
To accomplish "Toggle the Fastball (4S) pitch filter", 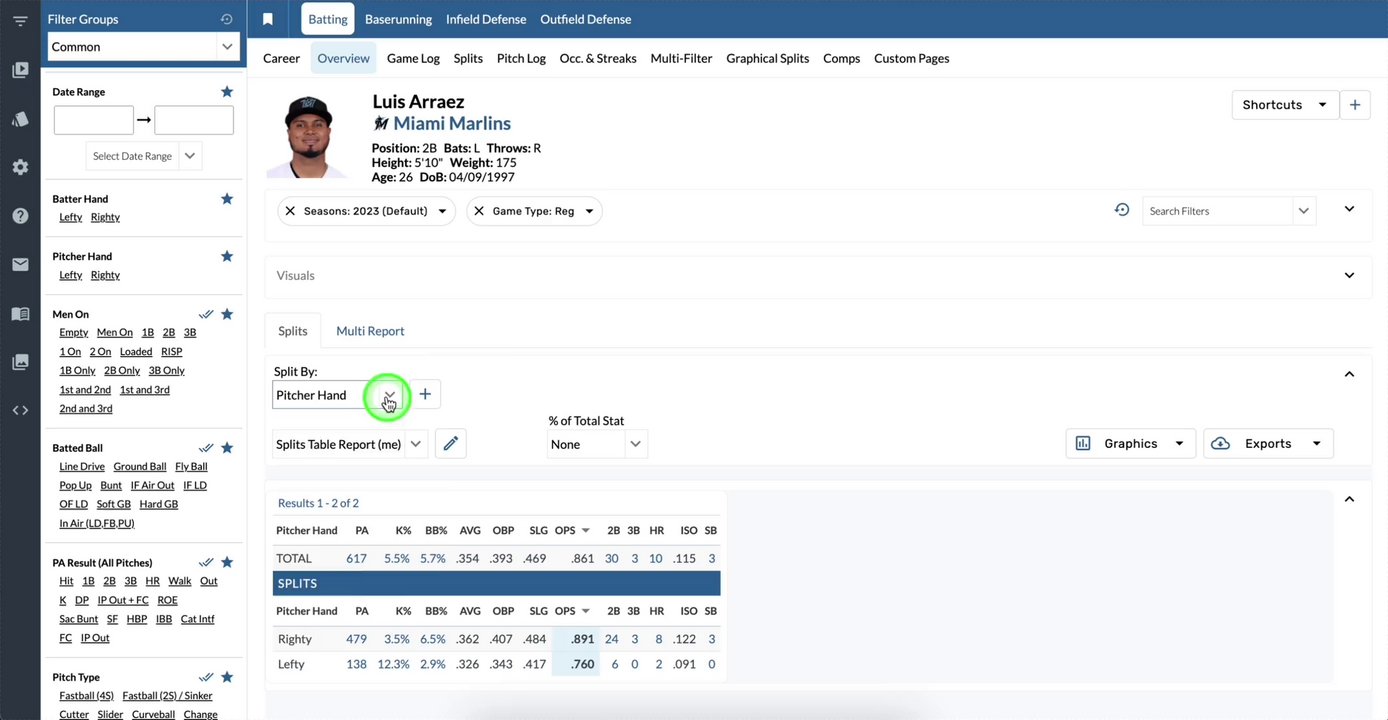I will [x=87, y=696].
